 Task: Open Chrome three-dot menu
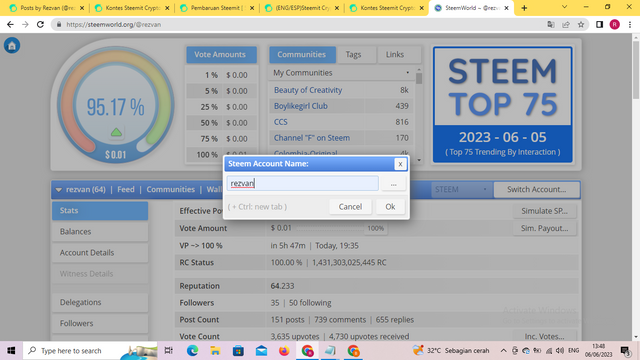tap(630, 24)
